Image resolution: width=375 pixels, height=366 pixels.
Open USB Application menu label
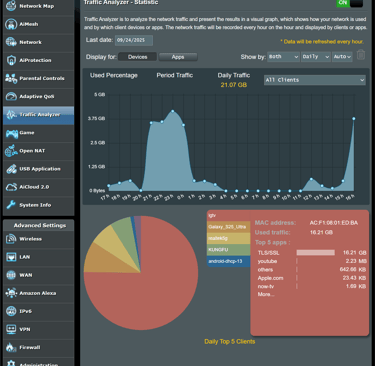[x=40, y=169]
